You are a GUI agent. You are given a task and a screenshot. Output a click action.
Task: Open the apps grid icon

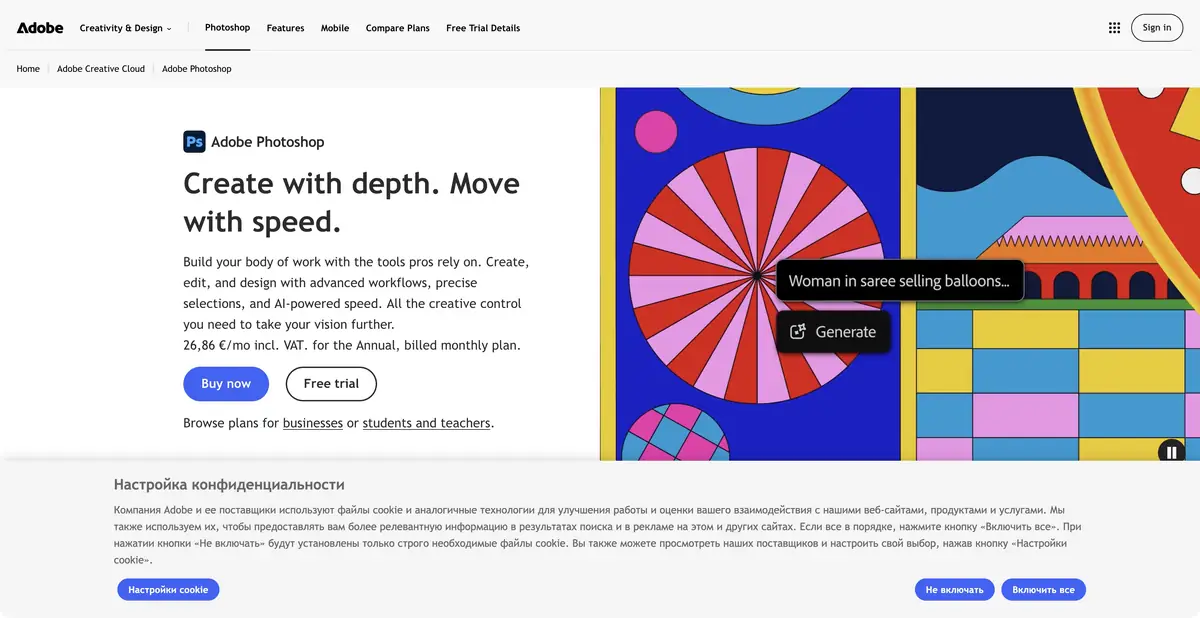[x=1114, y=28]
